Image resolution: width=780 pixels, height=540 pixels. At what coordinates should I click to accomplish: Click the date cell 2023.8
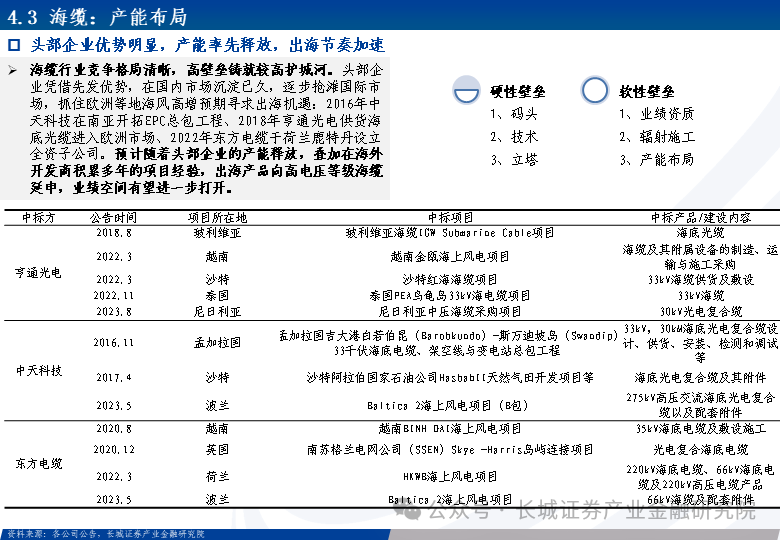pyautogui.click(x=114, y=311)
